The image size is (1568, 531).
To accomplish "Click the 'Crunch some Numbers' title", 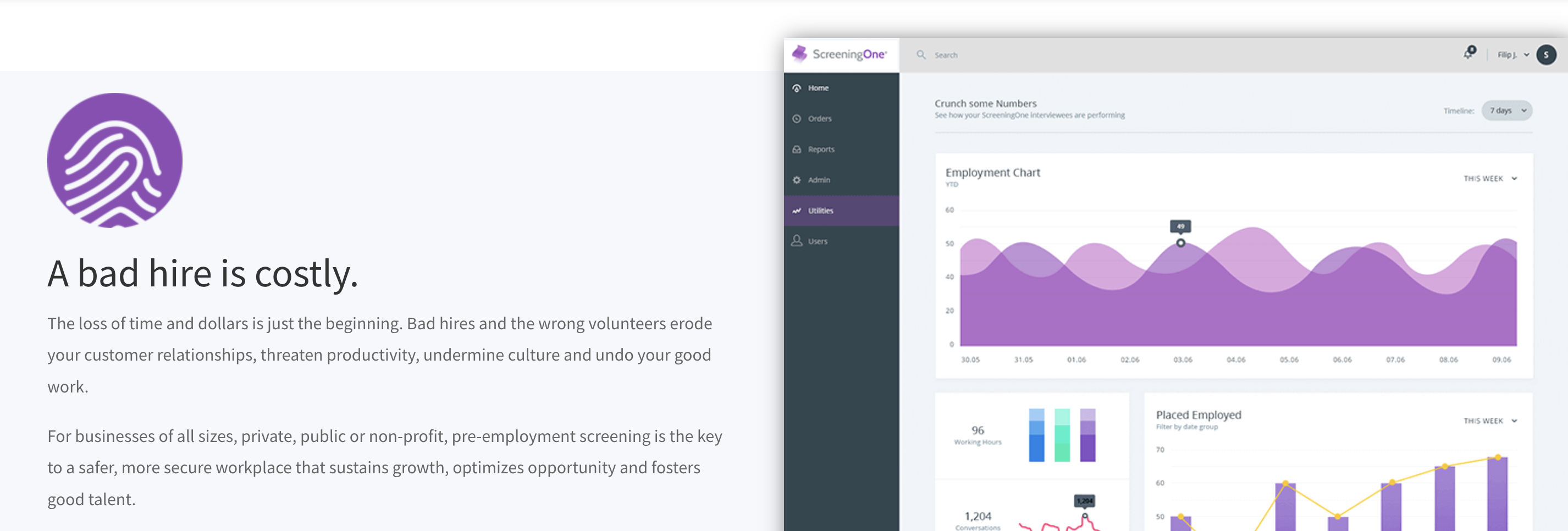I will (x=985, y=103).
